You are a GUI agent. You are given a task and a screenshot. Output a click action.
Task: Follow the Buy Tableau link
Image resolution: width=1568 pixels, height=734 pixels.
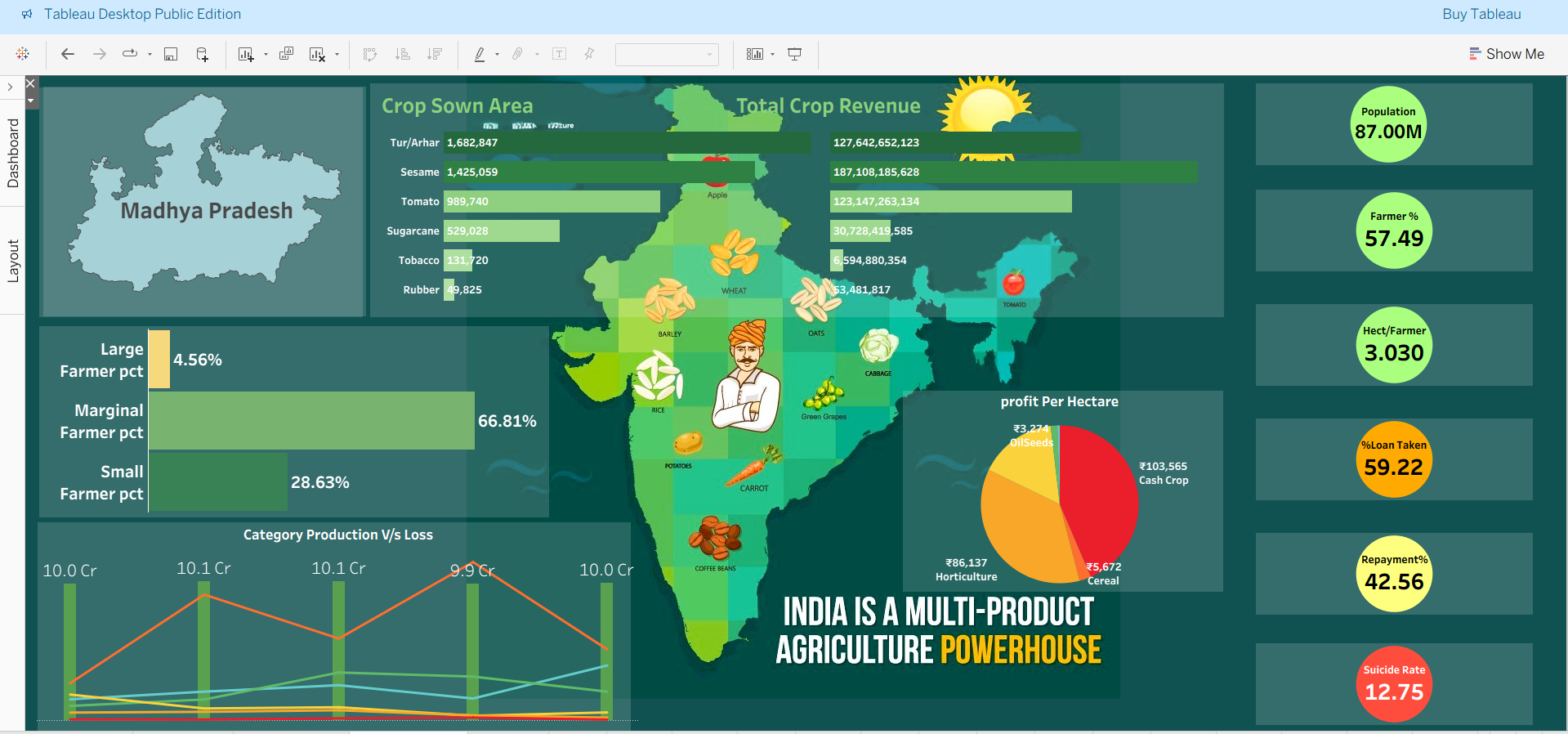pyautogui.click(x=1481, y=14)
